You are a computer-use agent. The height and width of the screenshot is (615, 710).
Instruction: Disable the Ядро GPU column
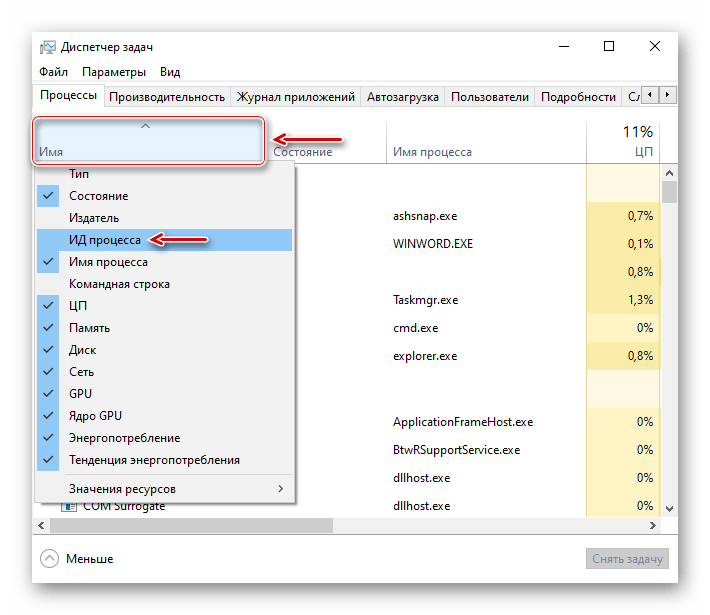[x=95, y=416]
